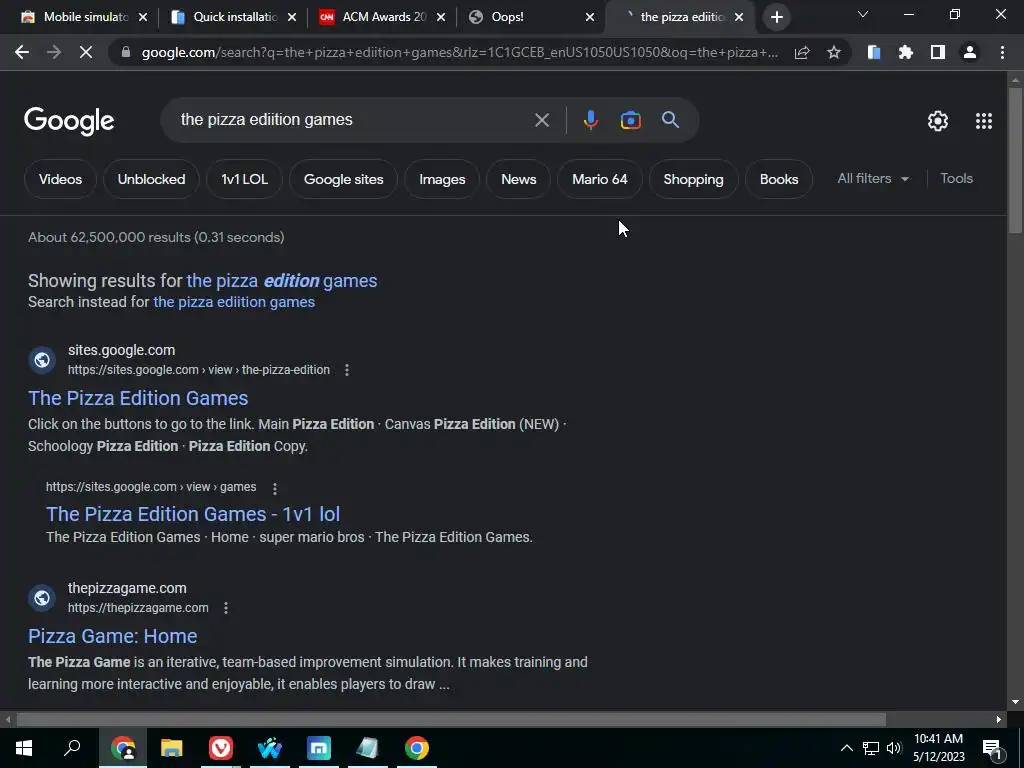This screenshot has height=768, width=1024.
Task: Switch to Images results
Action: click(442, 179)
